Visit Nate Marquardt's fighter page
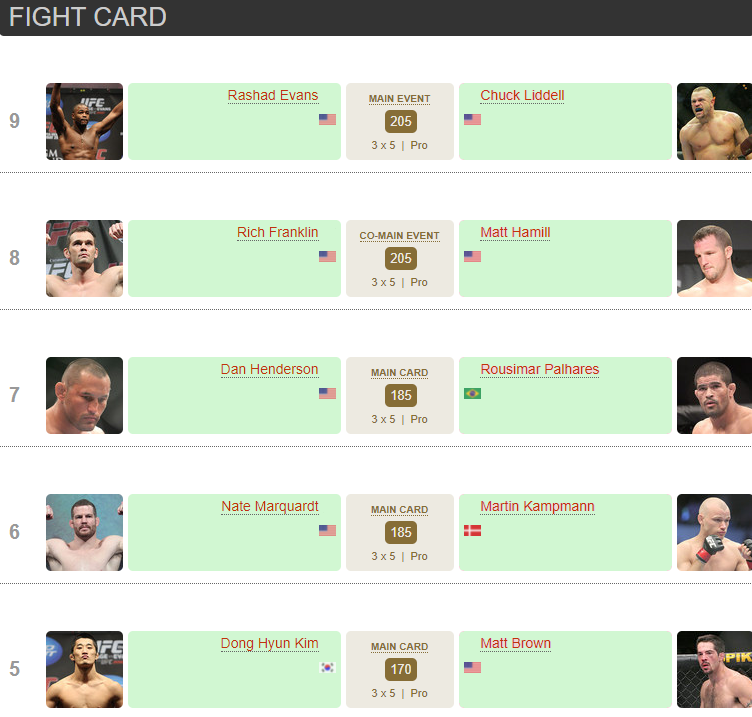This screenshot has width=752, height=717. pyautogui.click(x=269, y=507)
